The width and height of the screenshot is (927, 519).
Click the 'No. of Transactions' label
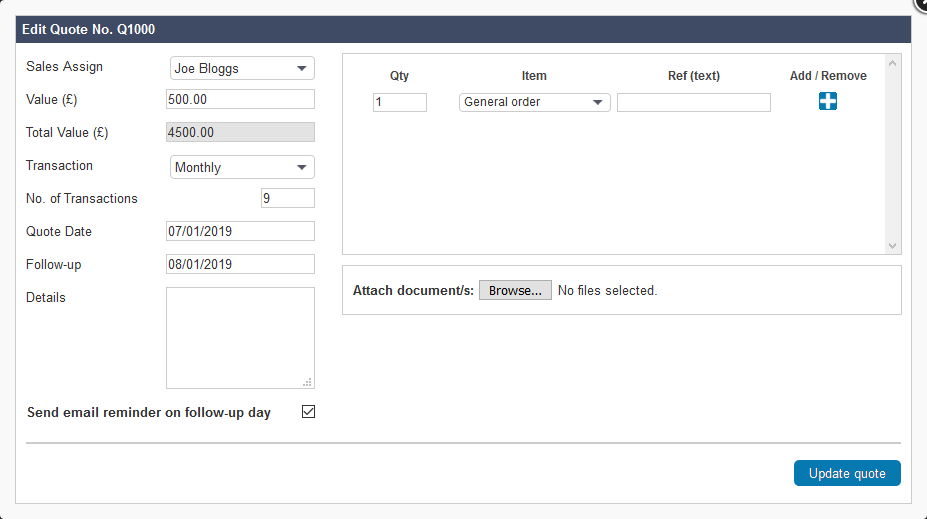(x=82, y=199)
